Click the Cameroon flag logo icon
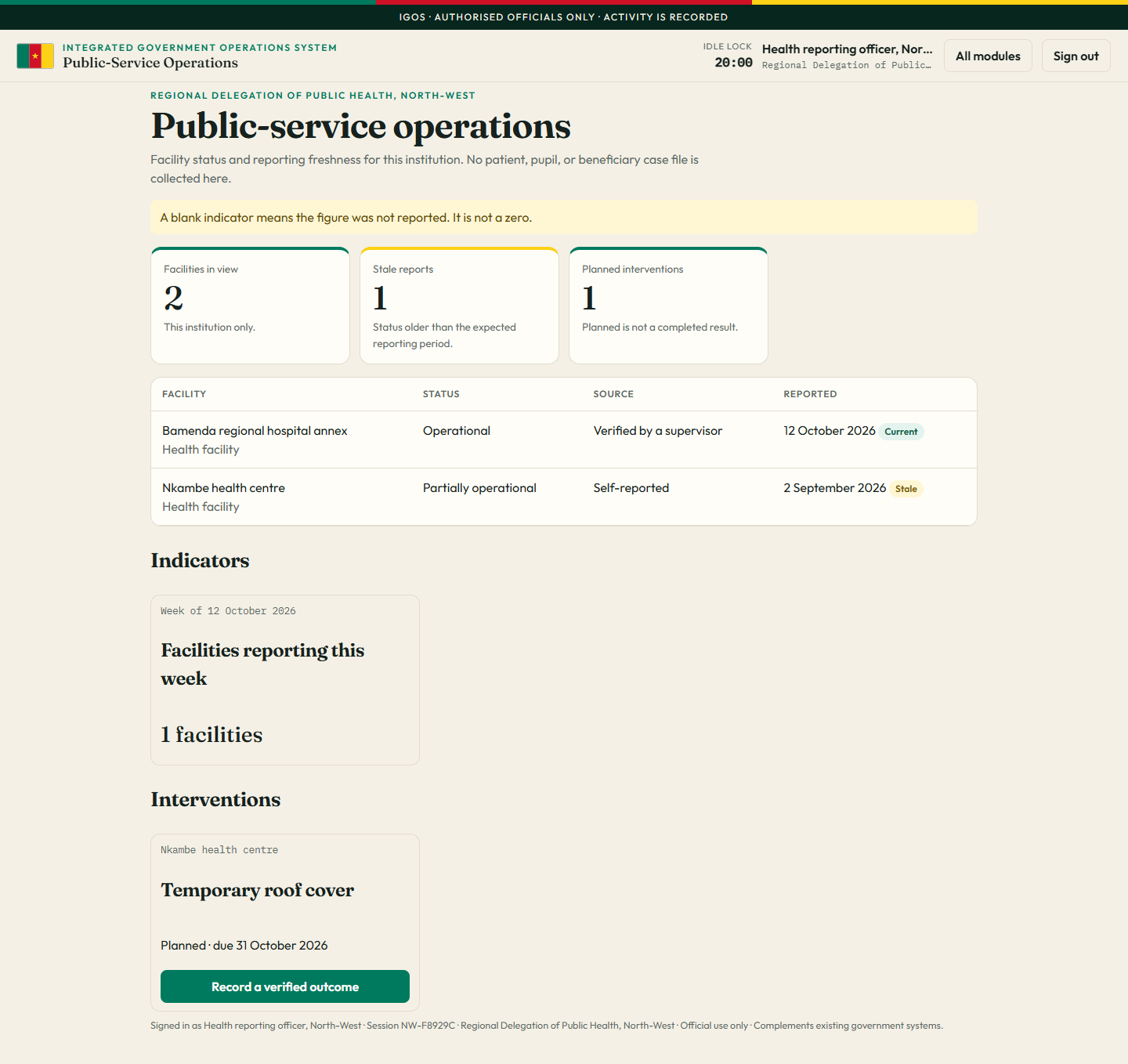 [35, 56]
